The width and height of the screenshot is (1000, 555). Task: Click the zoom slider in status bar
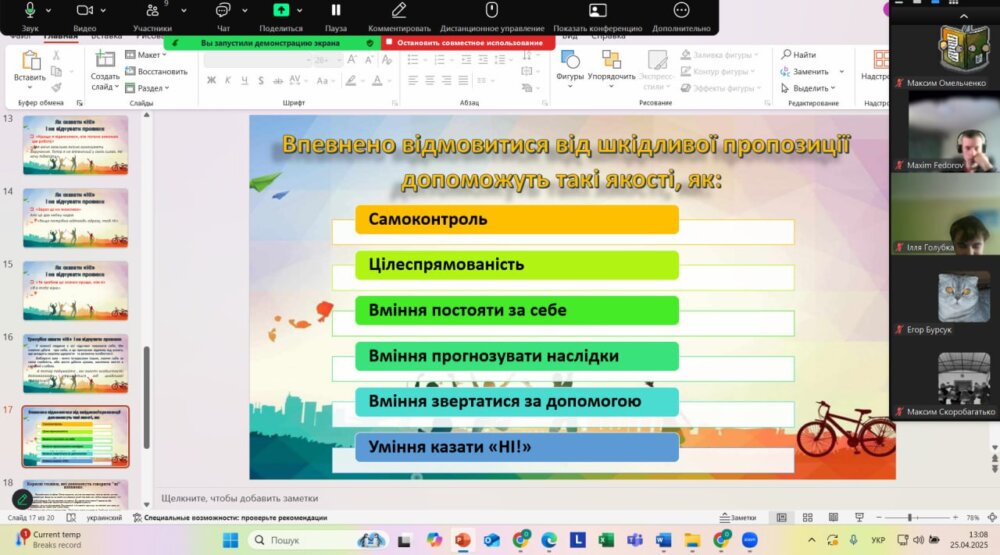point(916,518)
